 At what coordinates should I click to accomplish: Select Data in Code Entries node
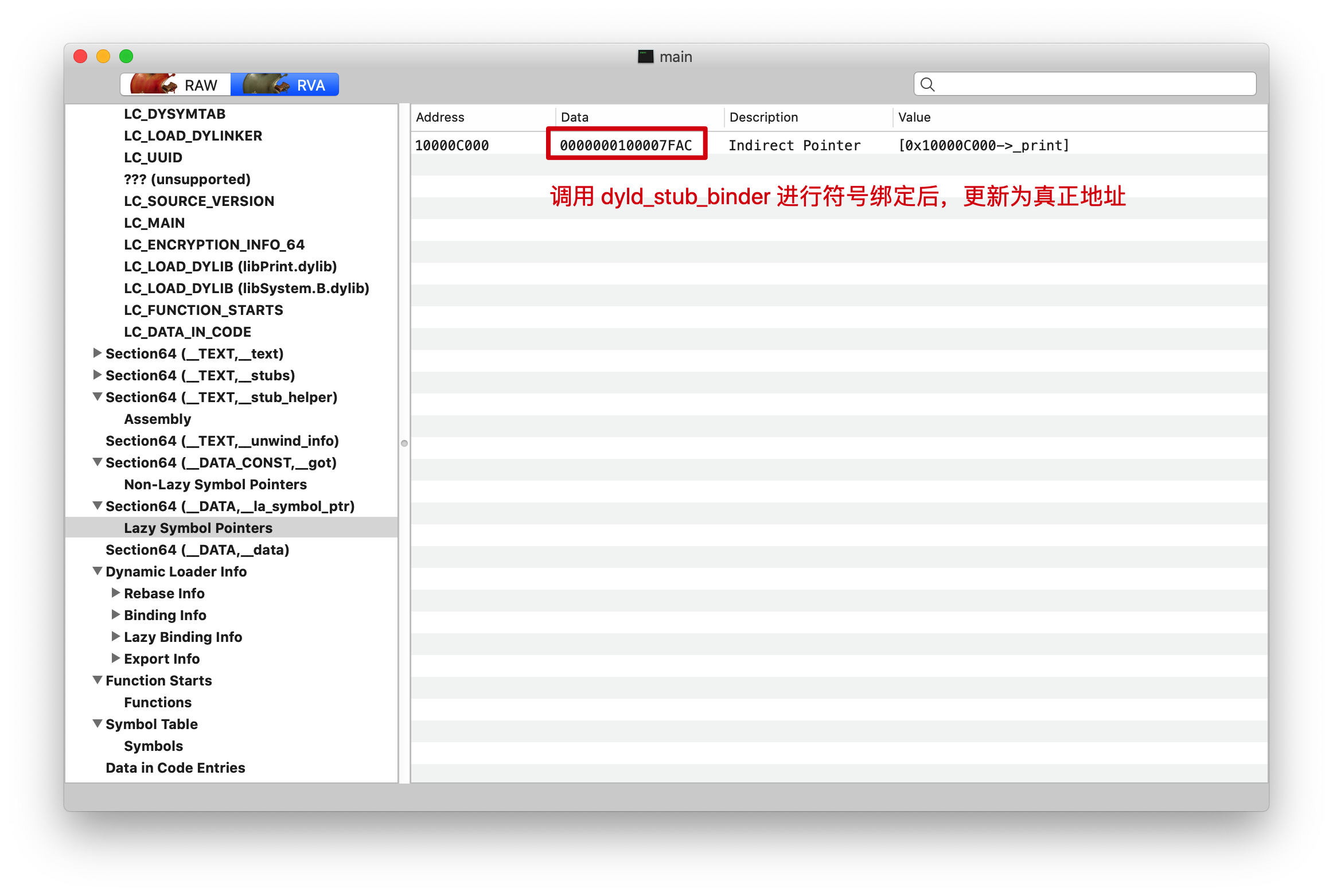pos(175,768)
